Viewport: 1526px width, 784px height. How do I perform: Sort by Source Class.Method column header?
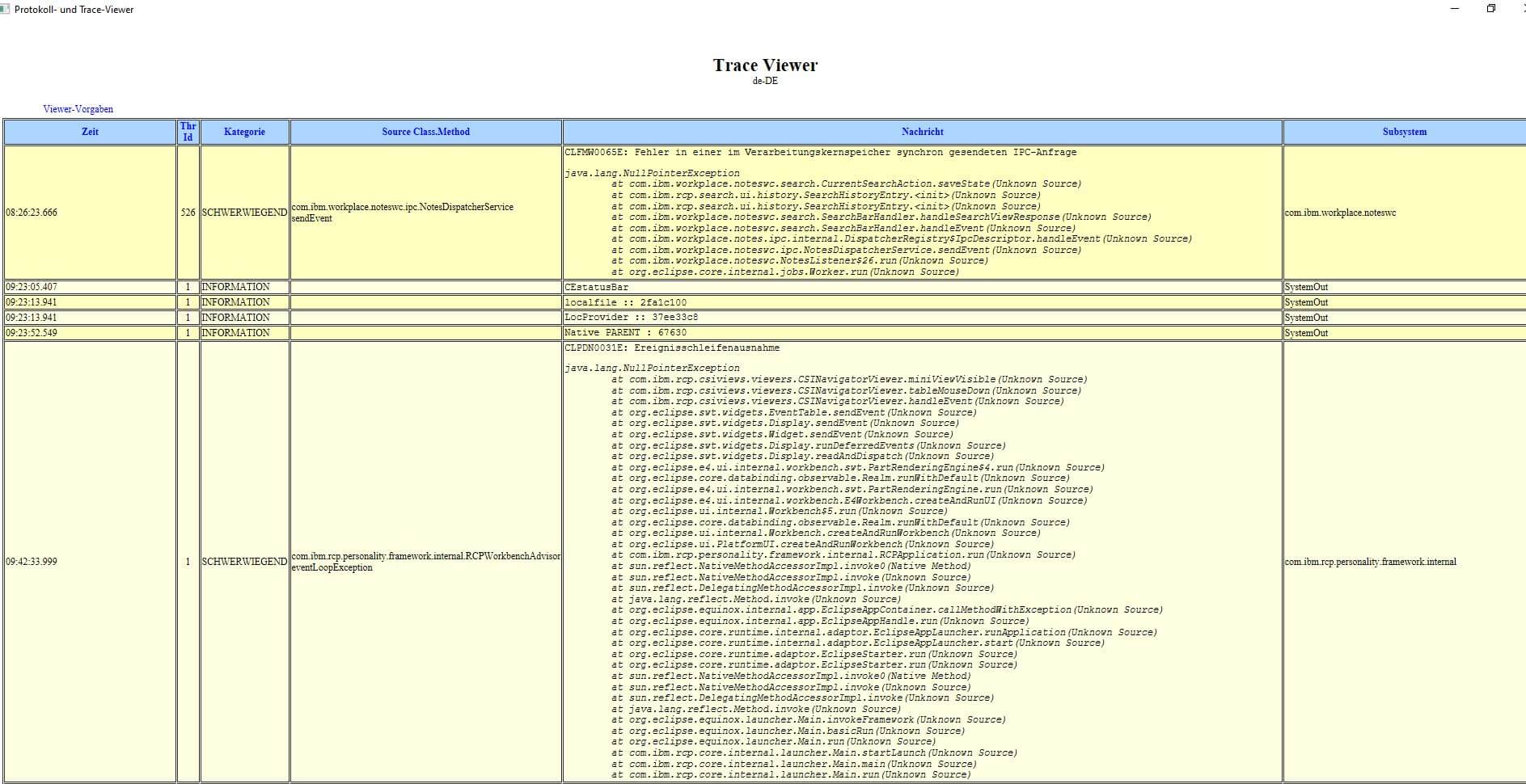tap(425, 132)
